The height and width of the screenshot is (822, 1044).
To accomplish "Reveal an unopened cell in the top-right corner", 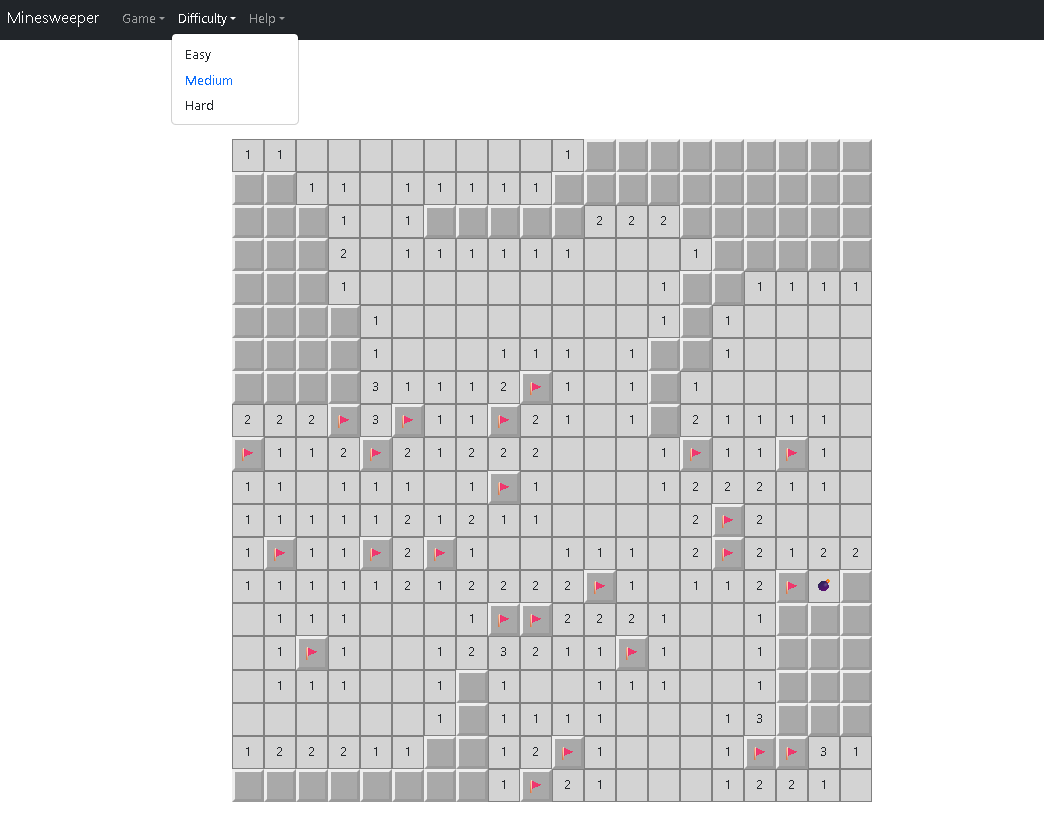I will [x=855, y=155].
